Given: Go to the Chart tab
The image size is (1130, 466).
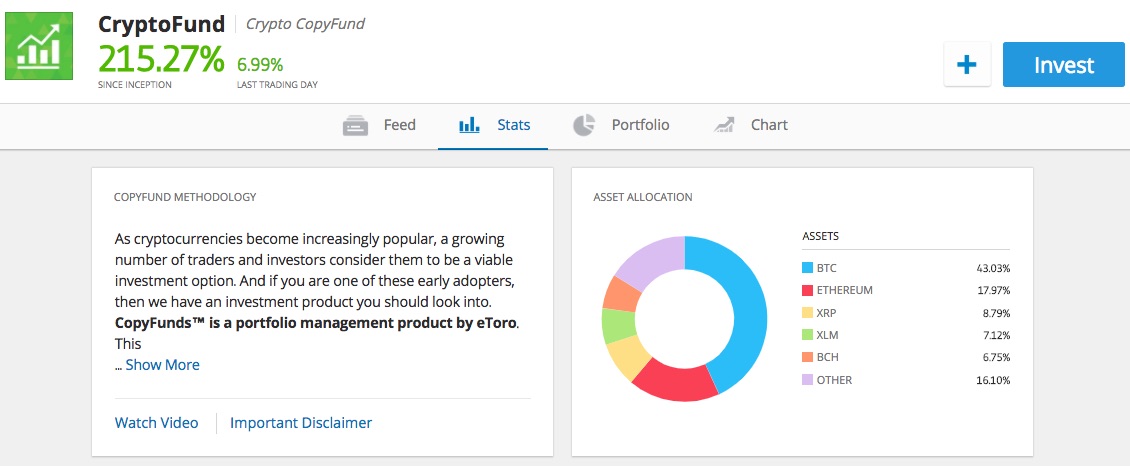Looking at the screenshot, I should (769, 126).
